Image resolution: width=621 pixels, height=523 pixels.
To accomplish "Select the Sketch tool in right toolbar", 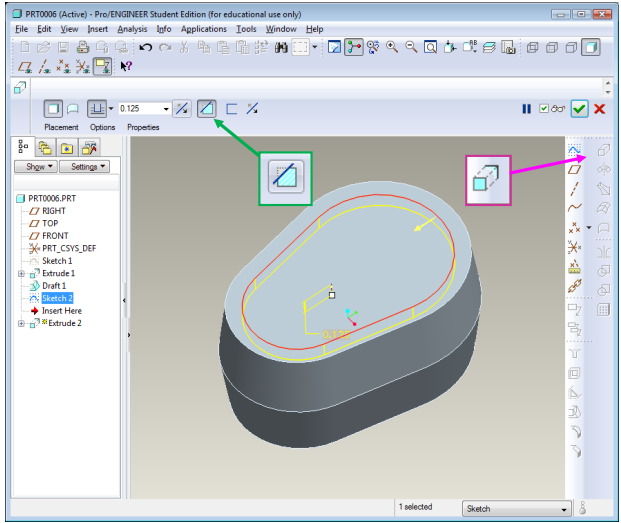I will [575, 150].
